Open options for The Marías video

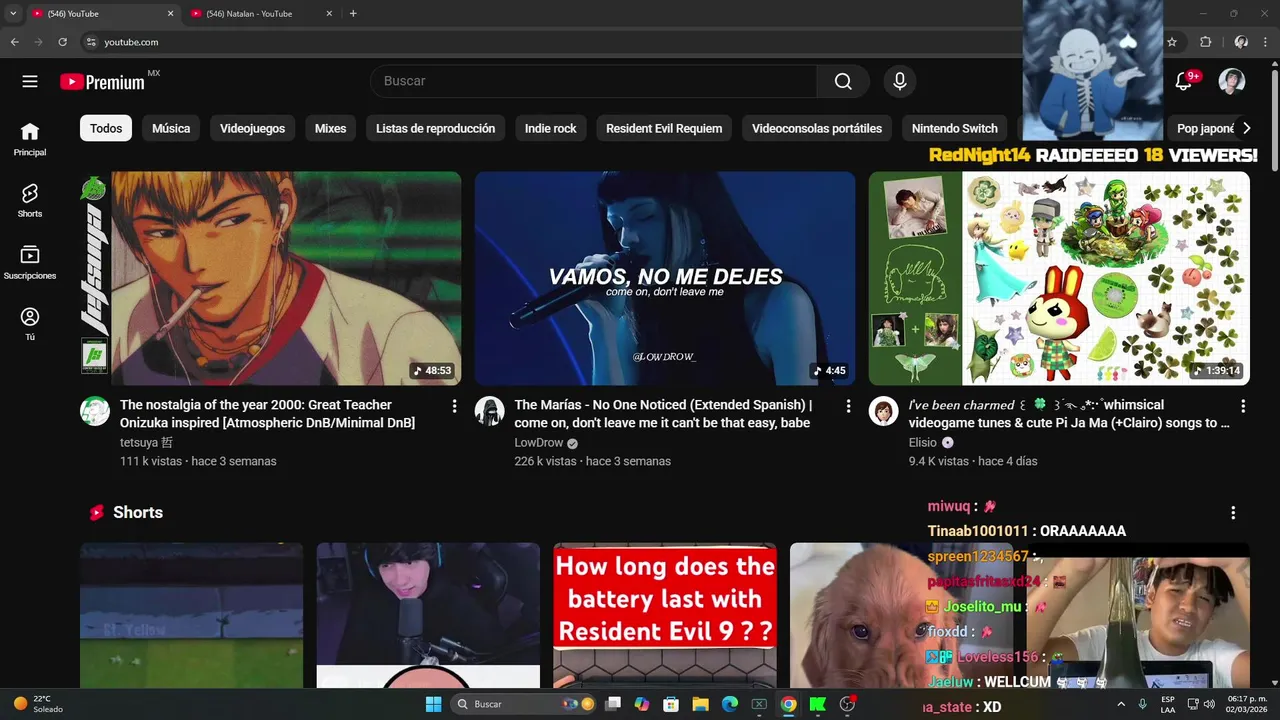848,406
